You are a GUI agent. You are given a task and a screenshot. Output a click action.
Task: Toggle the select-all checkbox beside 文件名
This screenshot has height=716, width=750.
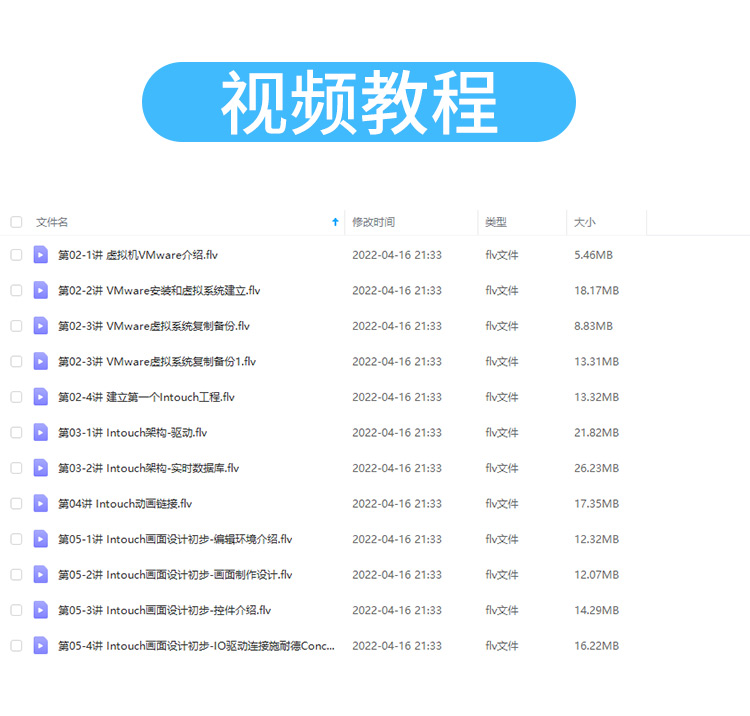(16, 222)
